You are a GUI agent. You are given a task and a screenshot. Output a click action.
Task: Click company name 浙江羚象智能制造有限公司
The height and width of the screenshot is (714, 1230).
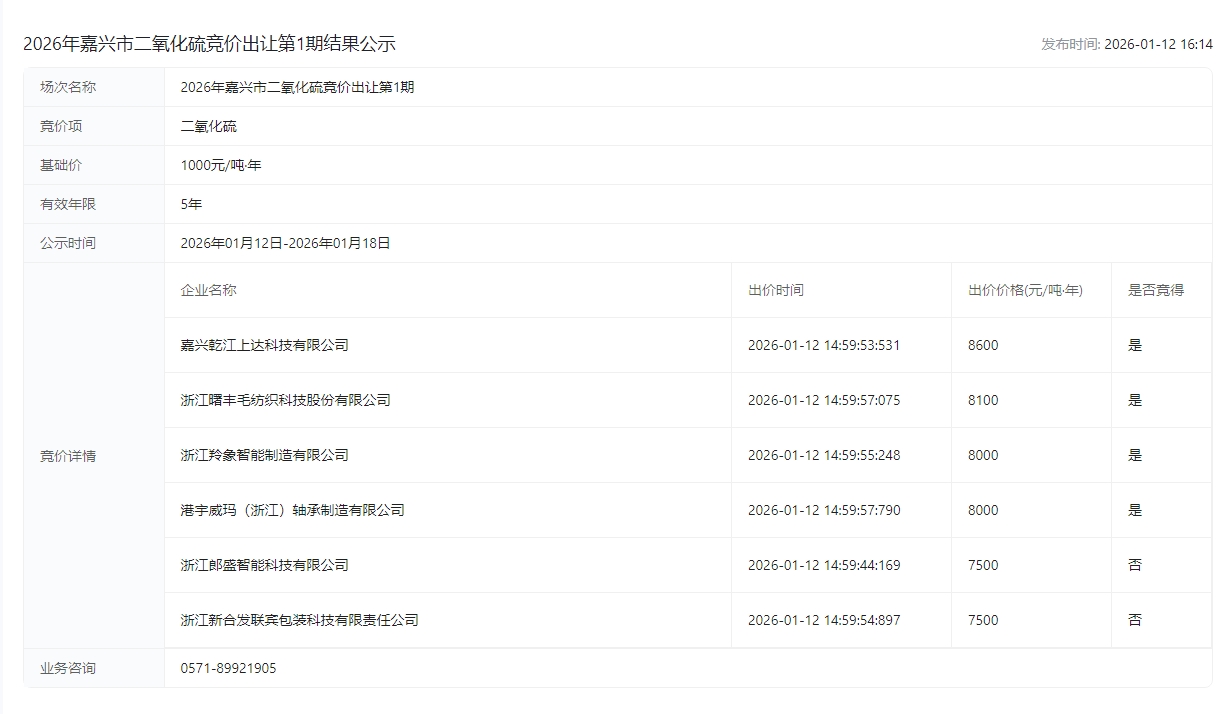coord(264,455)
